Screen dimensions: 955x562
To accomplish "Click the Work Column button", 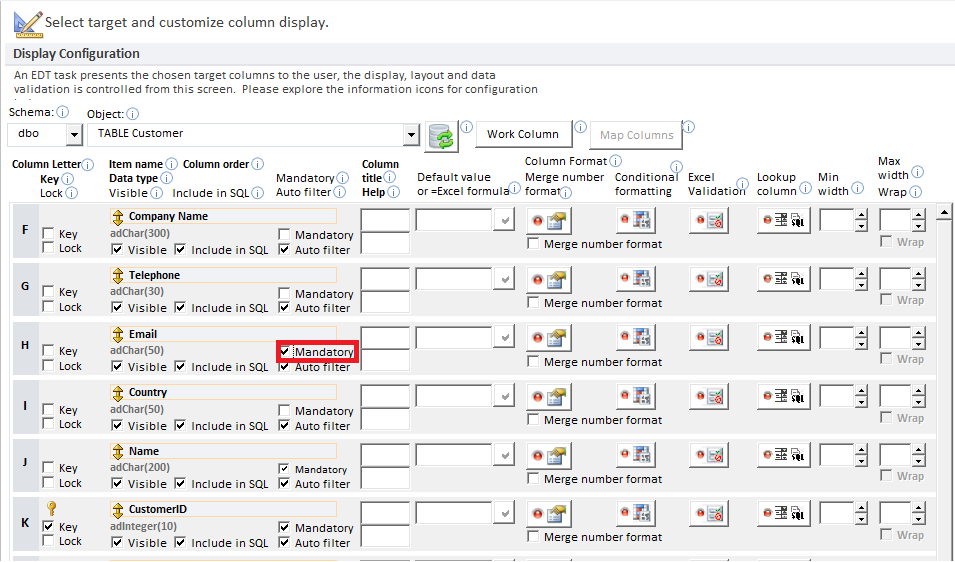I will pos(523,134).
